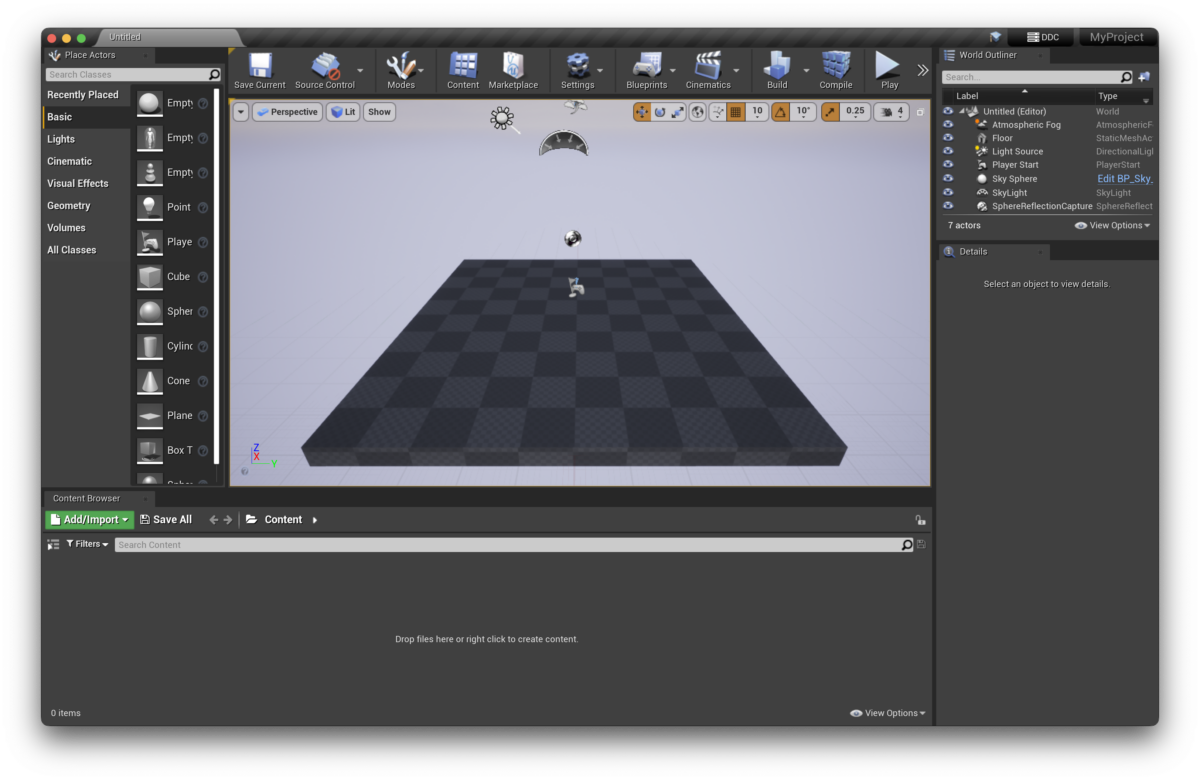Select the Recently Placed category
Screen dimensions: 1200x780
[x=82, y=95]
